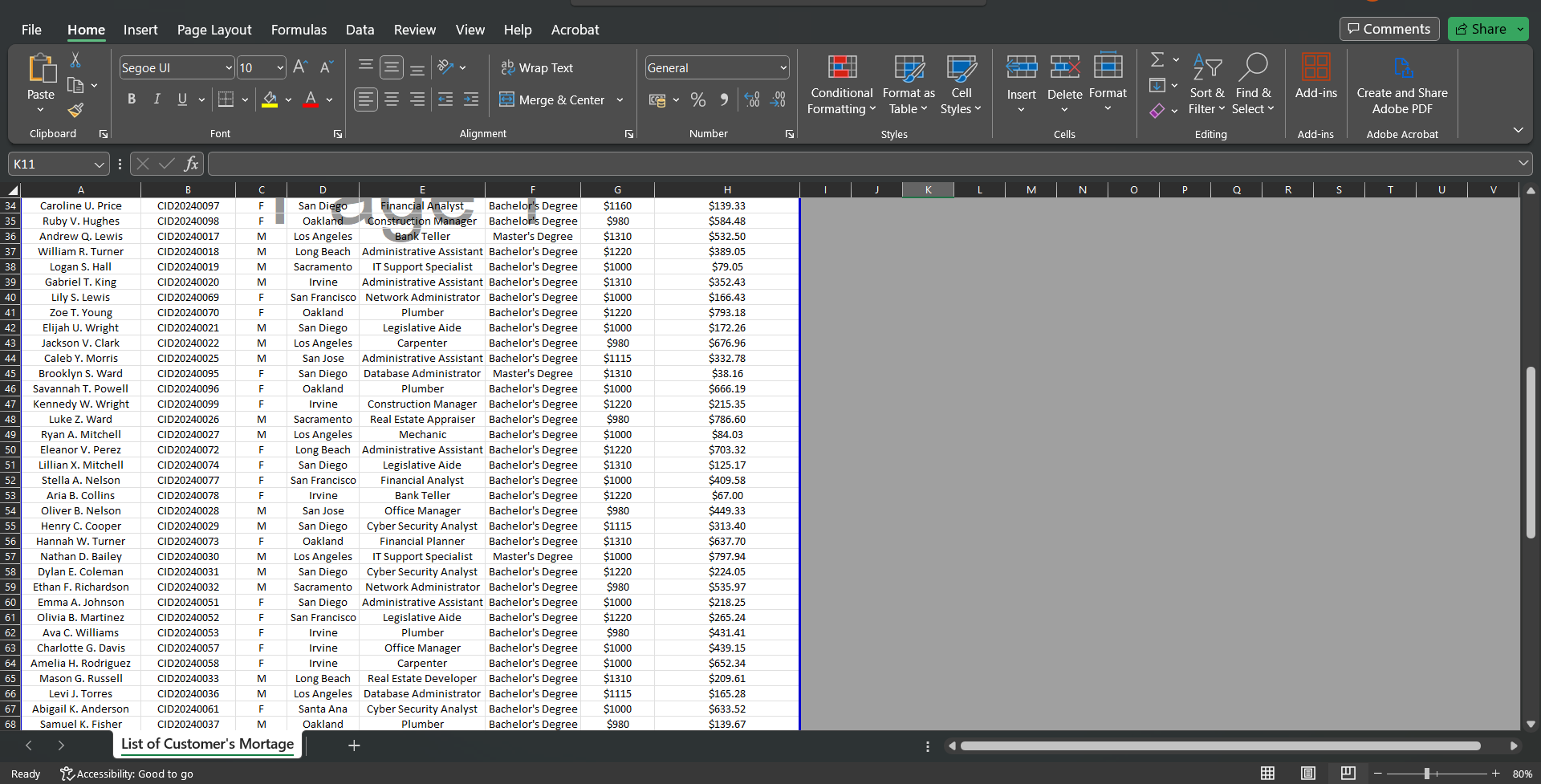Click the orientation text-angle icon

click(445, 67)
